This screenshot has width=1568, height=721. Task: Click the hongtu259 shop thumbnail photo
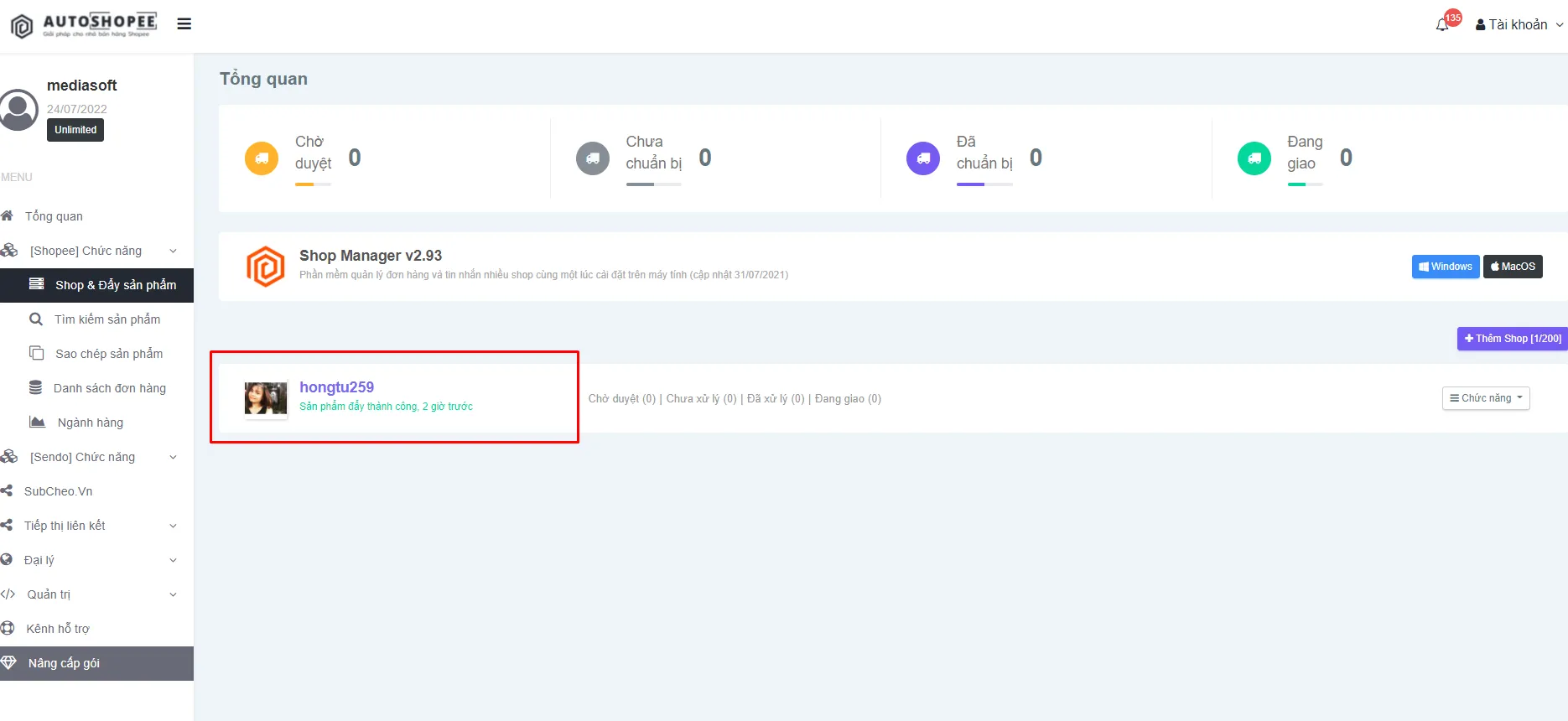click(266, 398)
